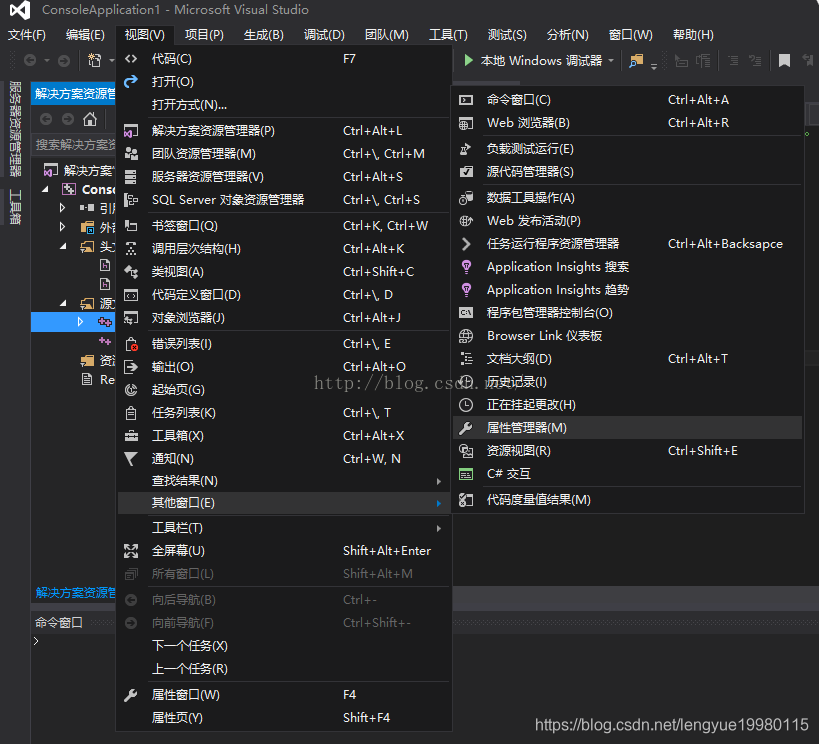Select 程序包管理器控制台(O) entry
The image size is (819, 744).
coord(627,313)
